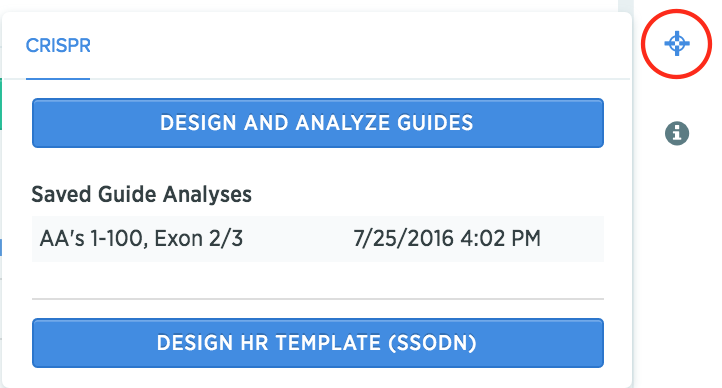
Task: Click the 7/25/2016 4:02 PM timestamp
Action: 447,238
